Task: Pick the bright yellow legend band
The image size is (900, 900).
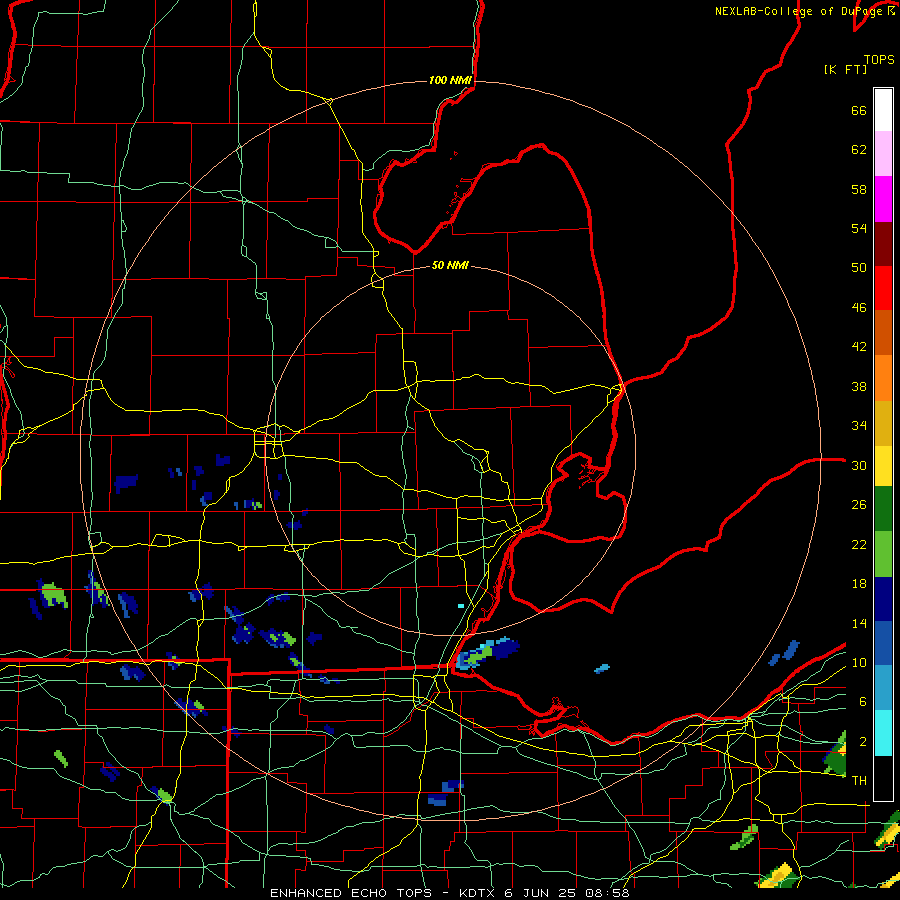Action: click(x=883, y=466)
